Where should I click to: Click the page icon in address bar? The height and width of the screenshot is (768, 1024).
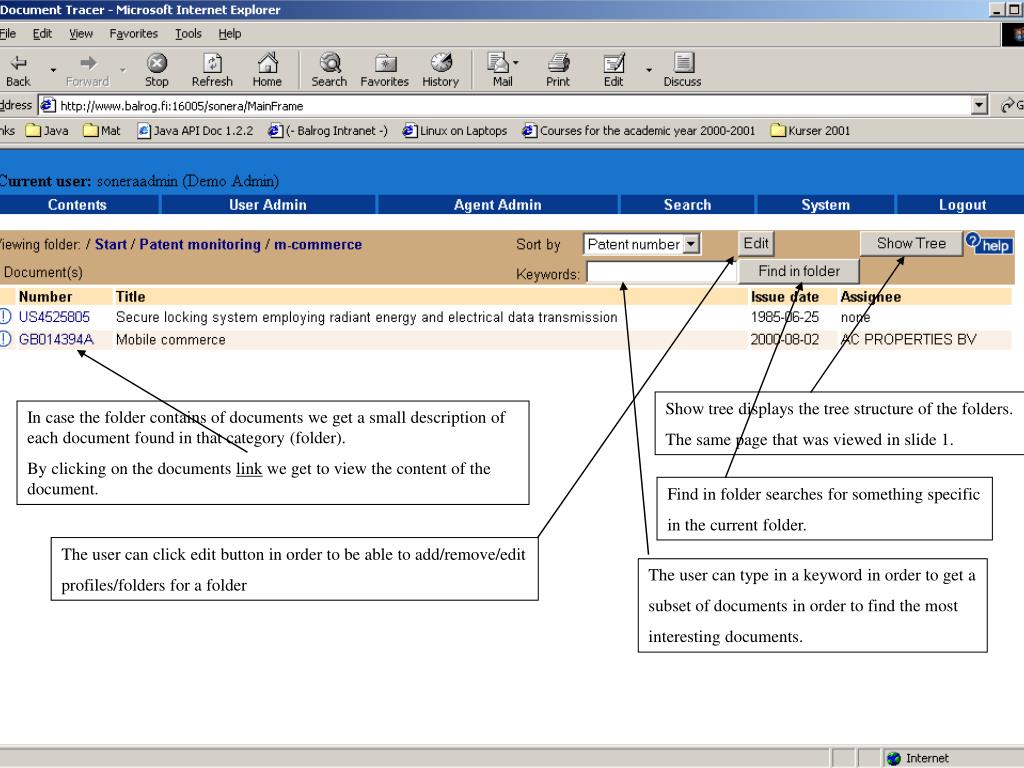(48, 105)
